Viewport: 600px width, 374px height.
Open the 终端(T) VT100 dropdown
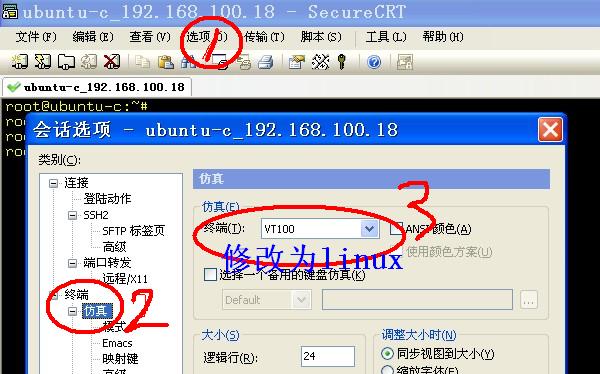pos(369,229)
